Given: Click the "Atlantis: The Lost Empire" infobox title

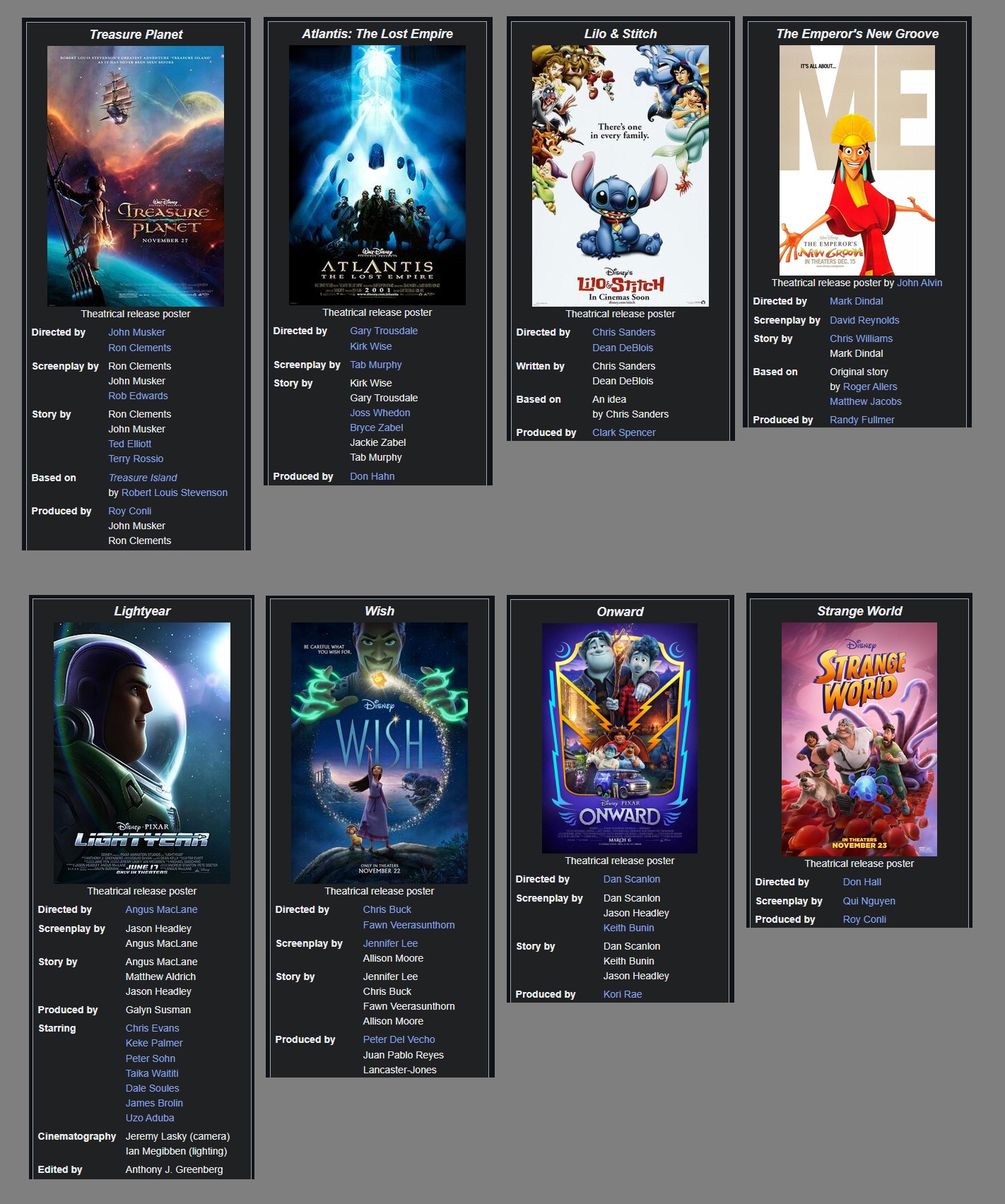Looking at the screenshot, I should [x=377, y=34].
